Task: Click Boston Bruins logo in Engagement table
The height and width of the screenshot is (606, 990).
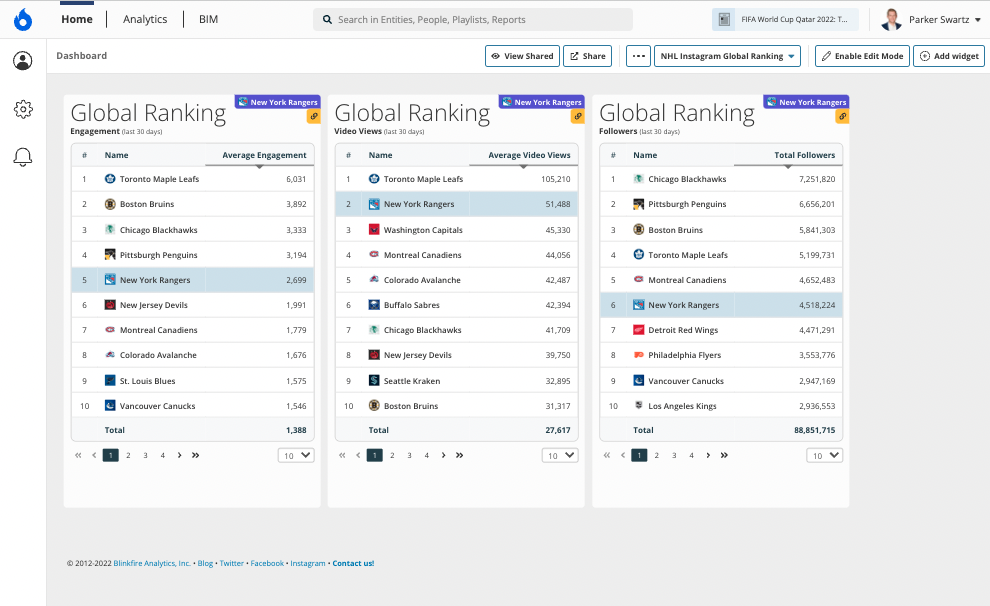Action: (110, 204)
